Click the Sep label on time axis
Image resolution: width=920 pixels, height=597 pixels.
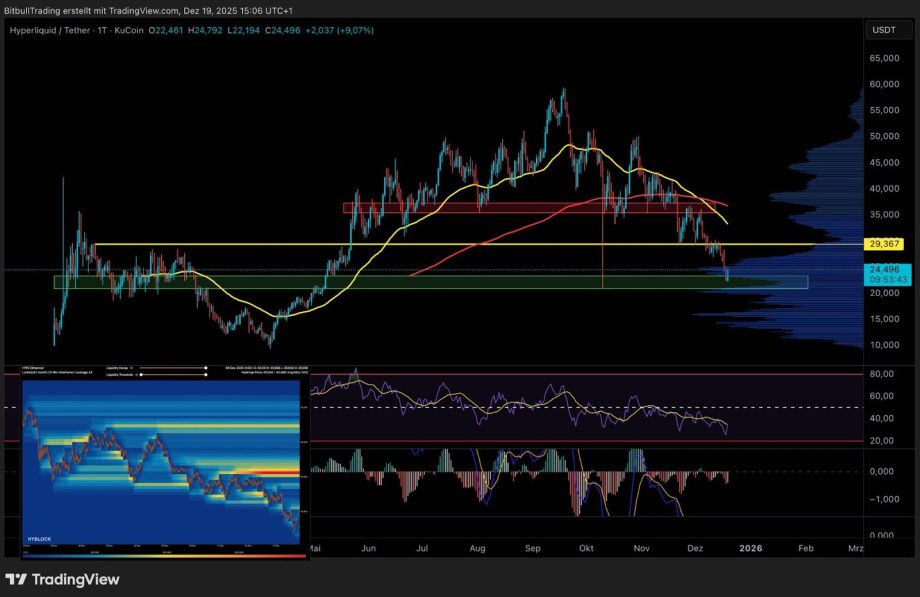532,548
